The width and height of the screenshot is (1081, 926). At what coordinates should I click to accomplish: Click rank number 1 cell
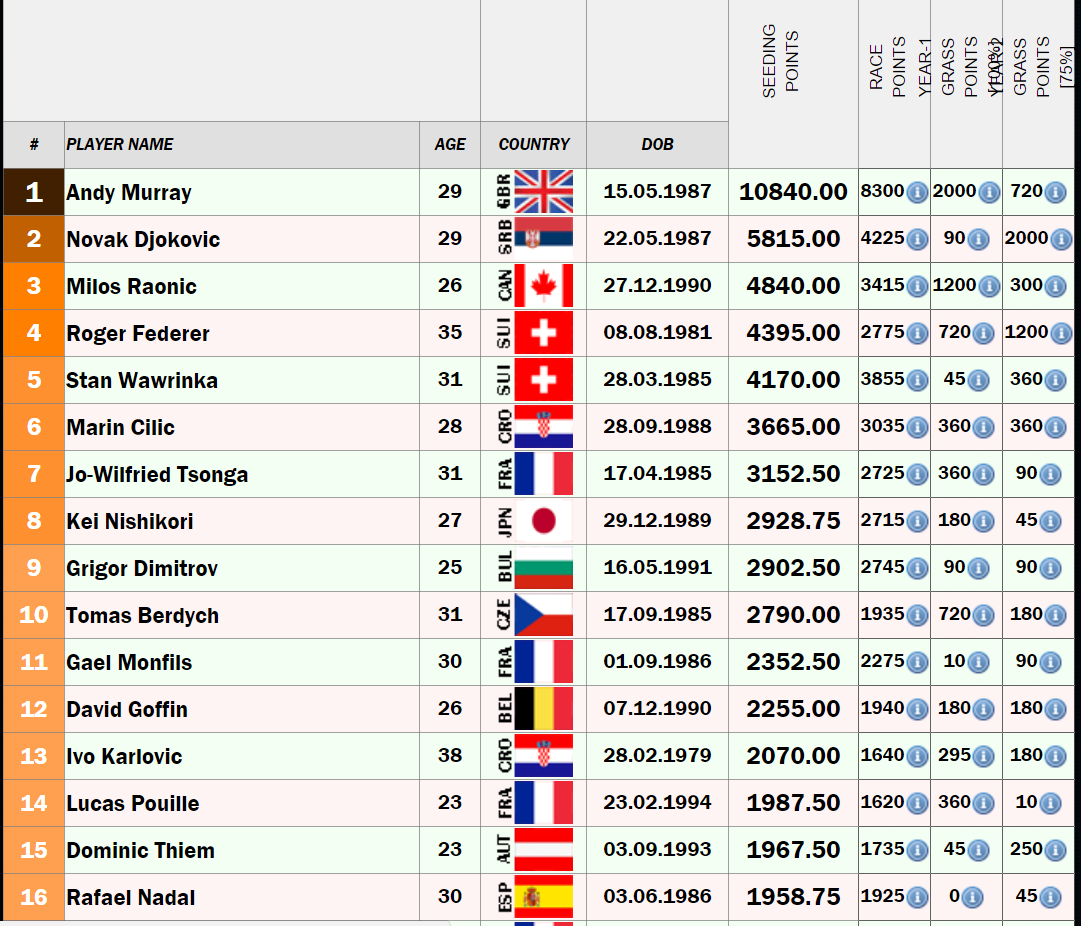[x=34, y=192]
